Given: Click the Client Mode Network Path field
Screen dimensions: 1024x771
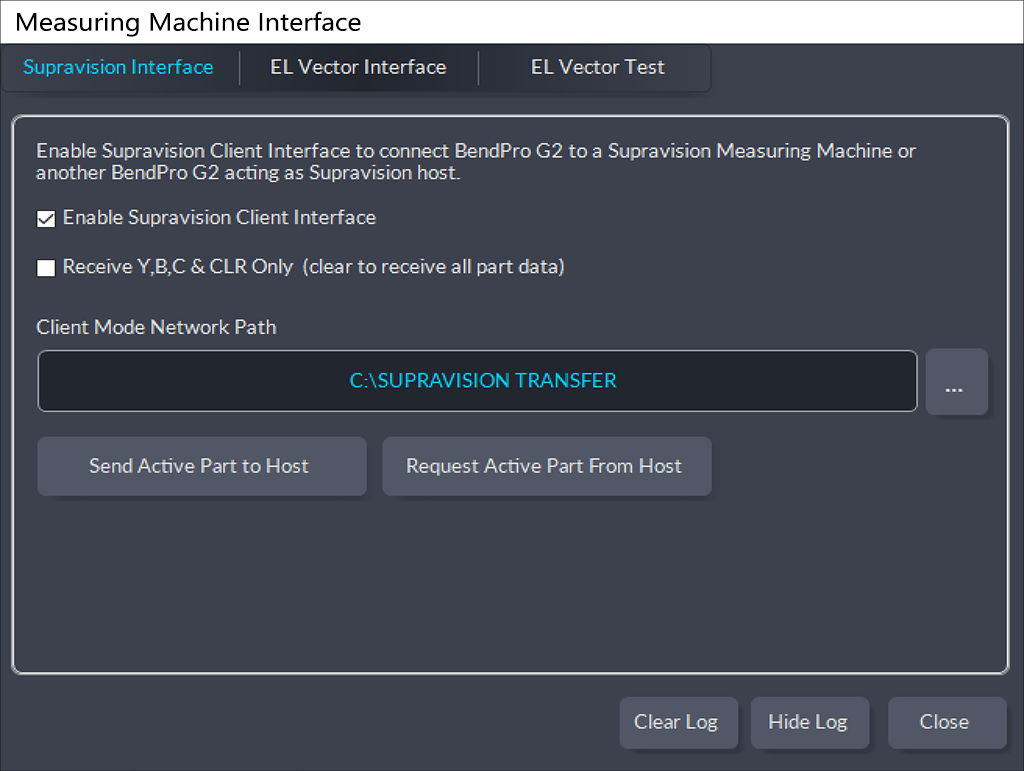Looking at the screenshot, I should (477, 381).
